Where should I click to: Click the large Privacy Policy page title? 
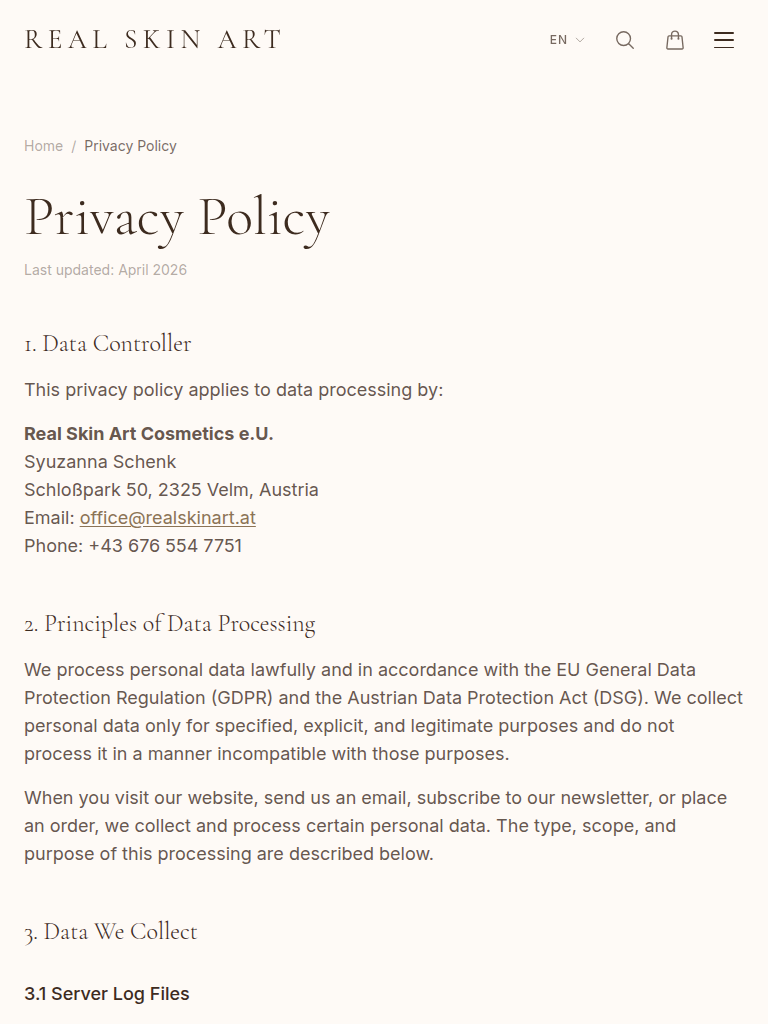[x=177, y=217]
